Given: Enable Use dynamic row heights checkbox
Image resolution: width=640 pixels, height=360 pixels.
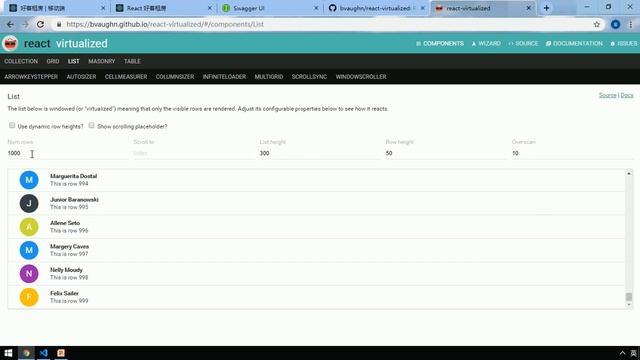Looking at the screenshot, I should pos(12,125).
